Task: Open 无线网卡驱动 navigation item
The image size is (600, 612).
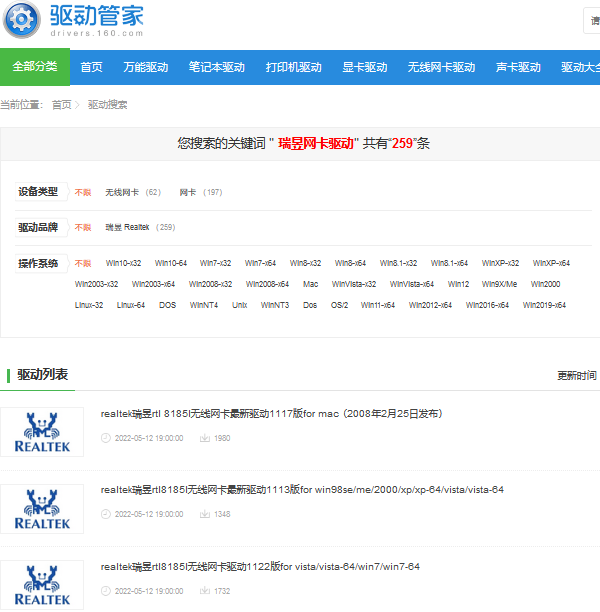Action: [441, 67]
